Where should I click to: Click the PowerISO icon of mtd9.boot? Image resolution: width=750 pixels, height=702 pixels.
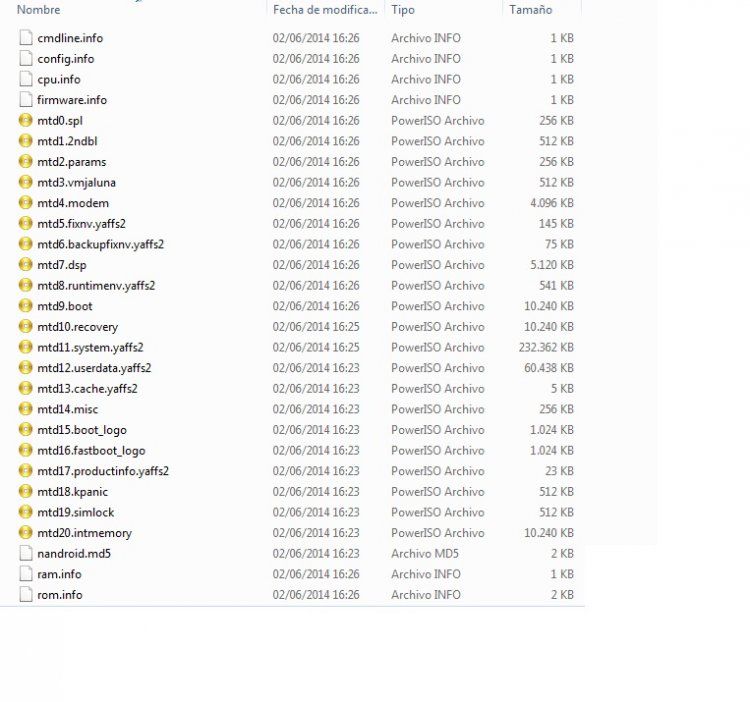25,306
